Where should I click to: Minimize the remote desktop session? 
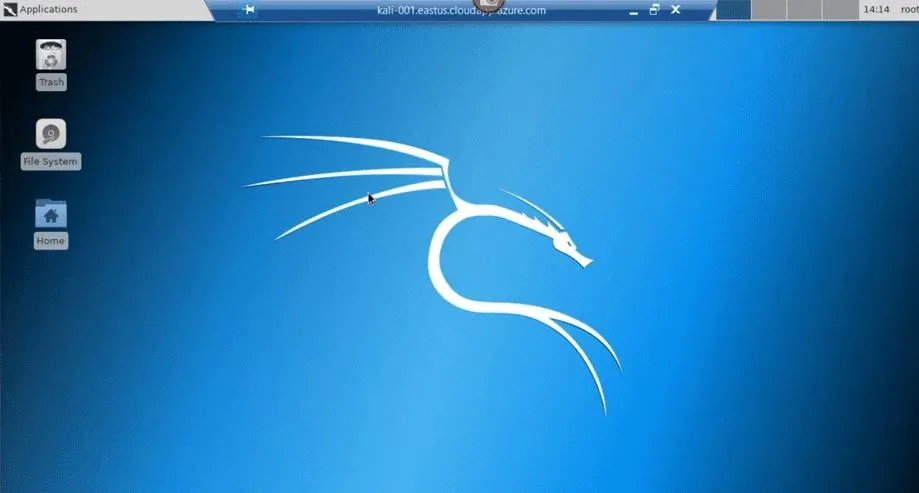point(634,11)
